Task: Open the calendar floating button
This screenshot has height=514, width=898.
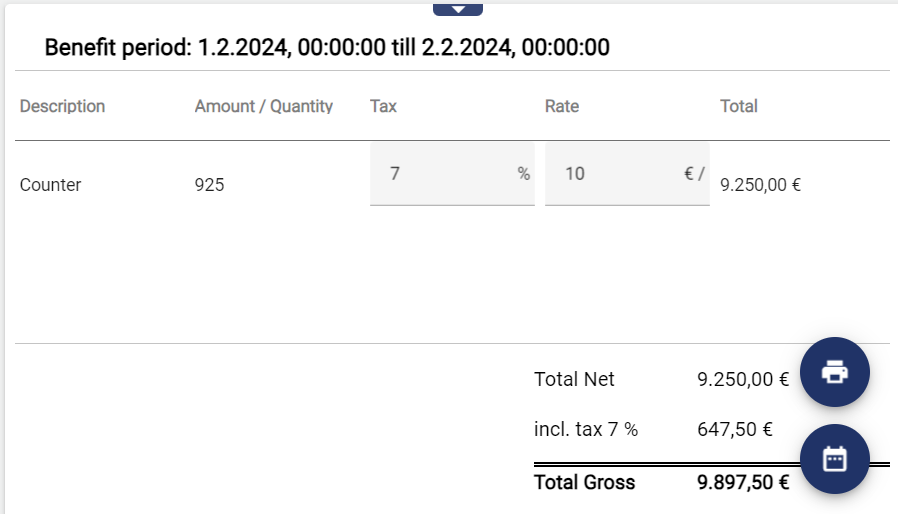Action: coord(834,459)
